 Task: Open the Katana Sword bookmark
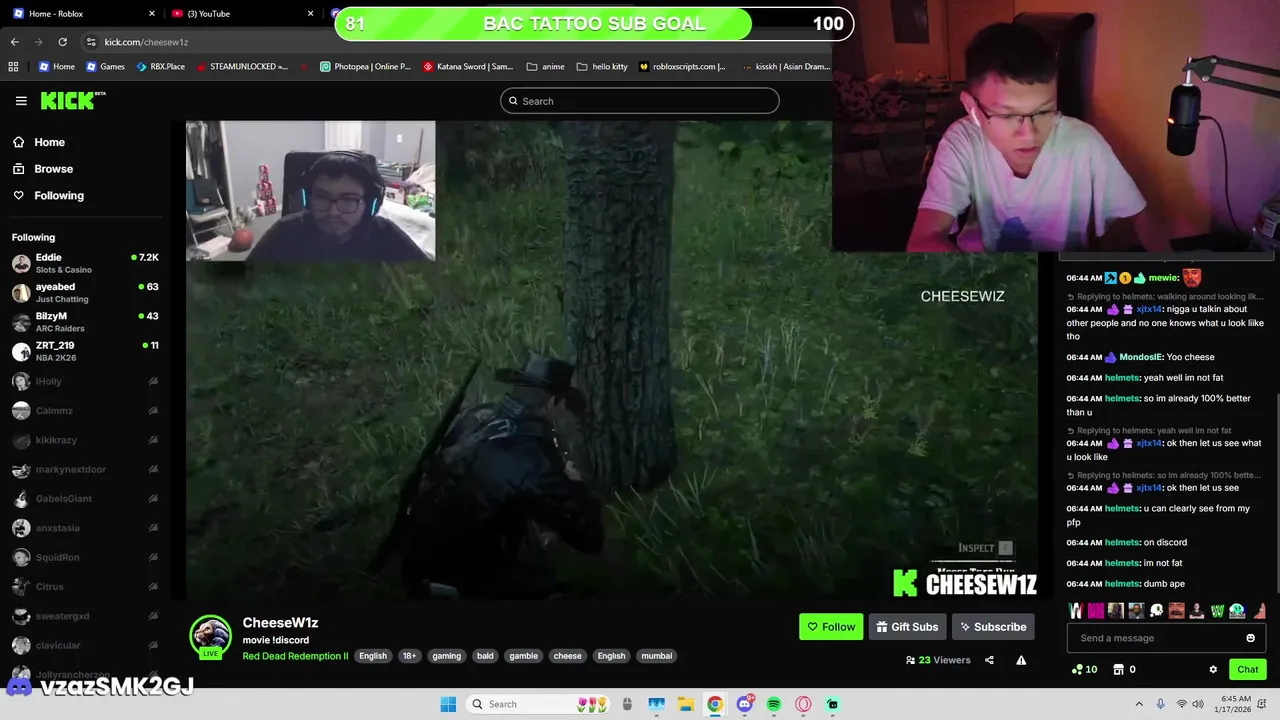click(468, 67)
